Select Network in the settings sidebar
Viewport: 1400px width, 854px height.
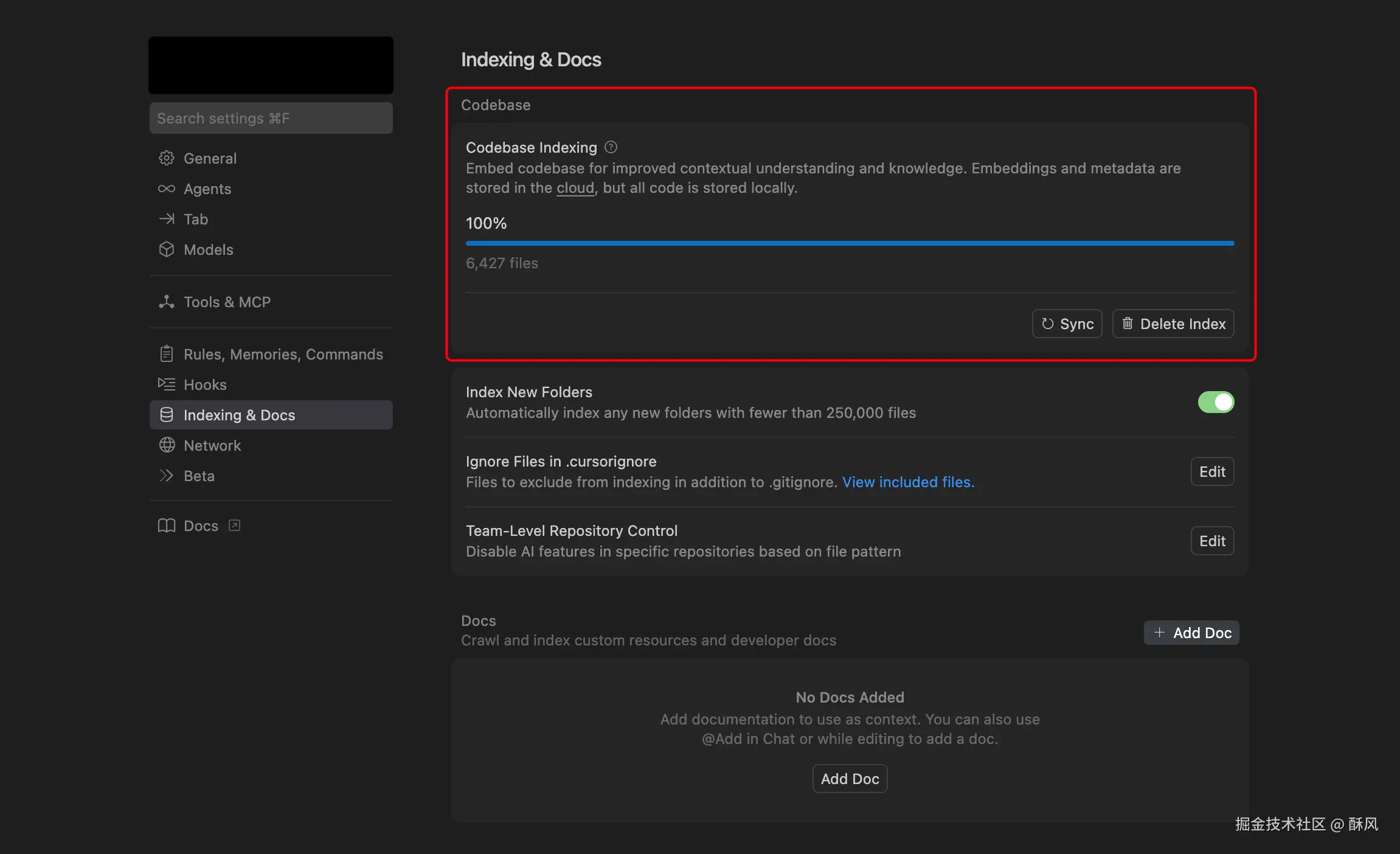pos(211,445)
